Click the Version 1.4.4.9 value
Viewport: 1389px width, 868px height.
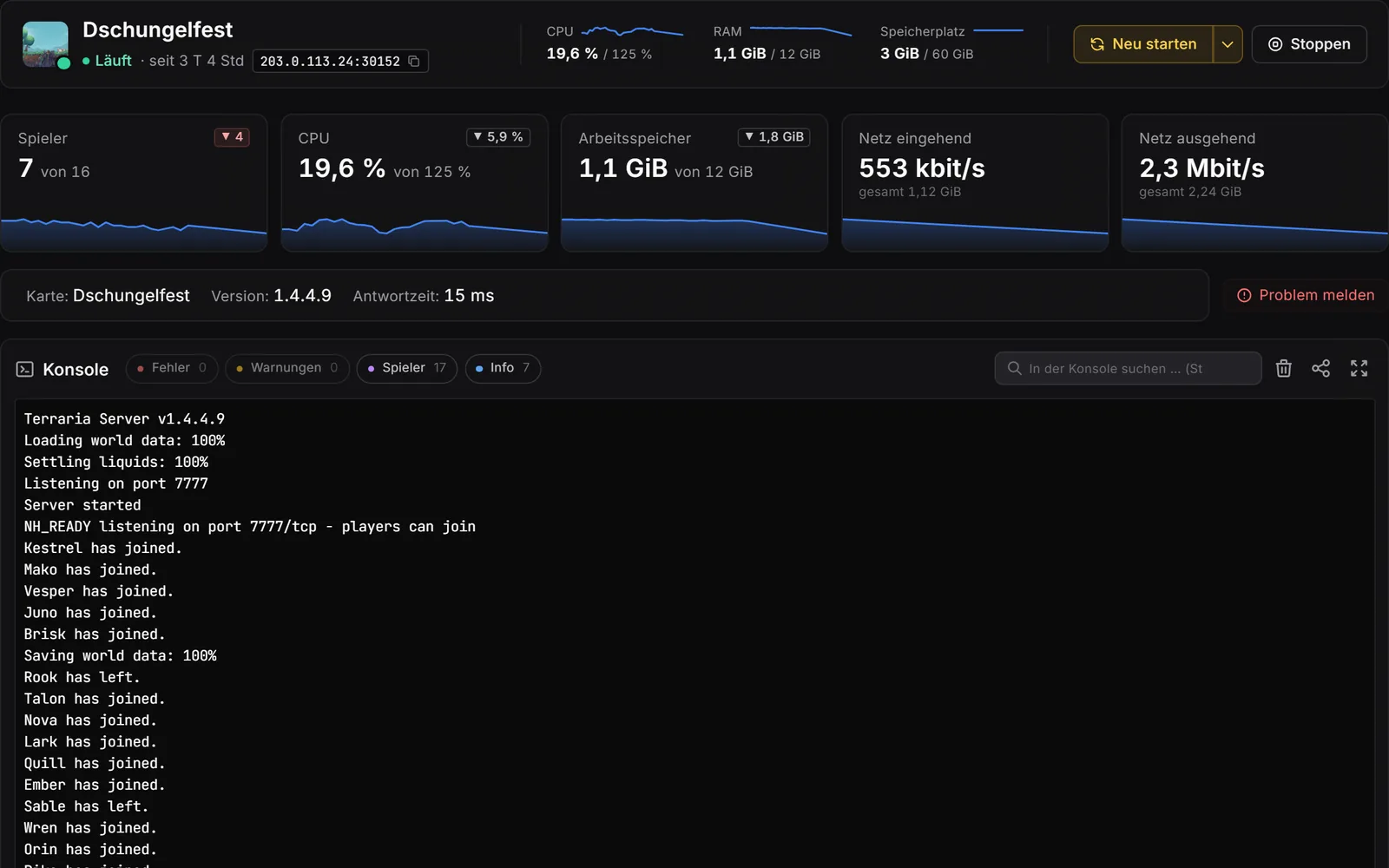point(302,295)
